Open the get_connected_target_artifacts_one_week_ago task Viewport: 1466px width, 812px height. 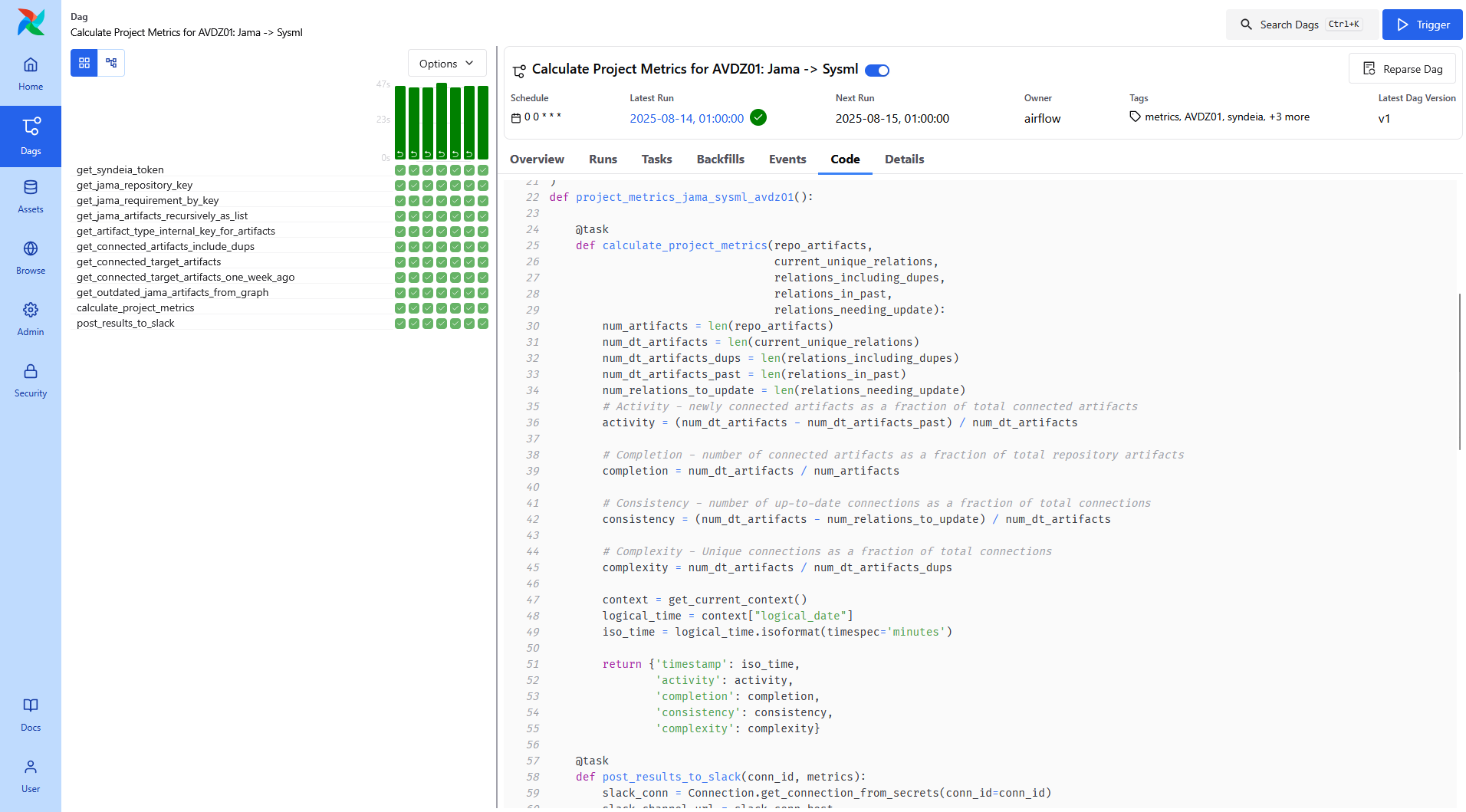tap(186, 278)
